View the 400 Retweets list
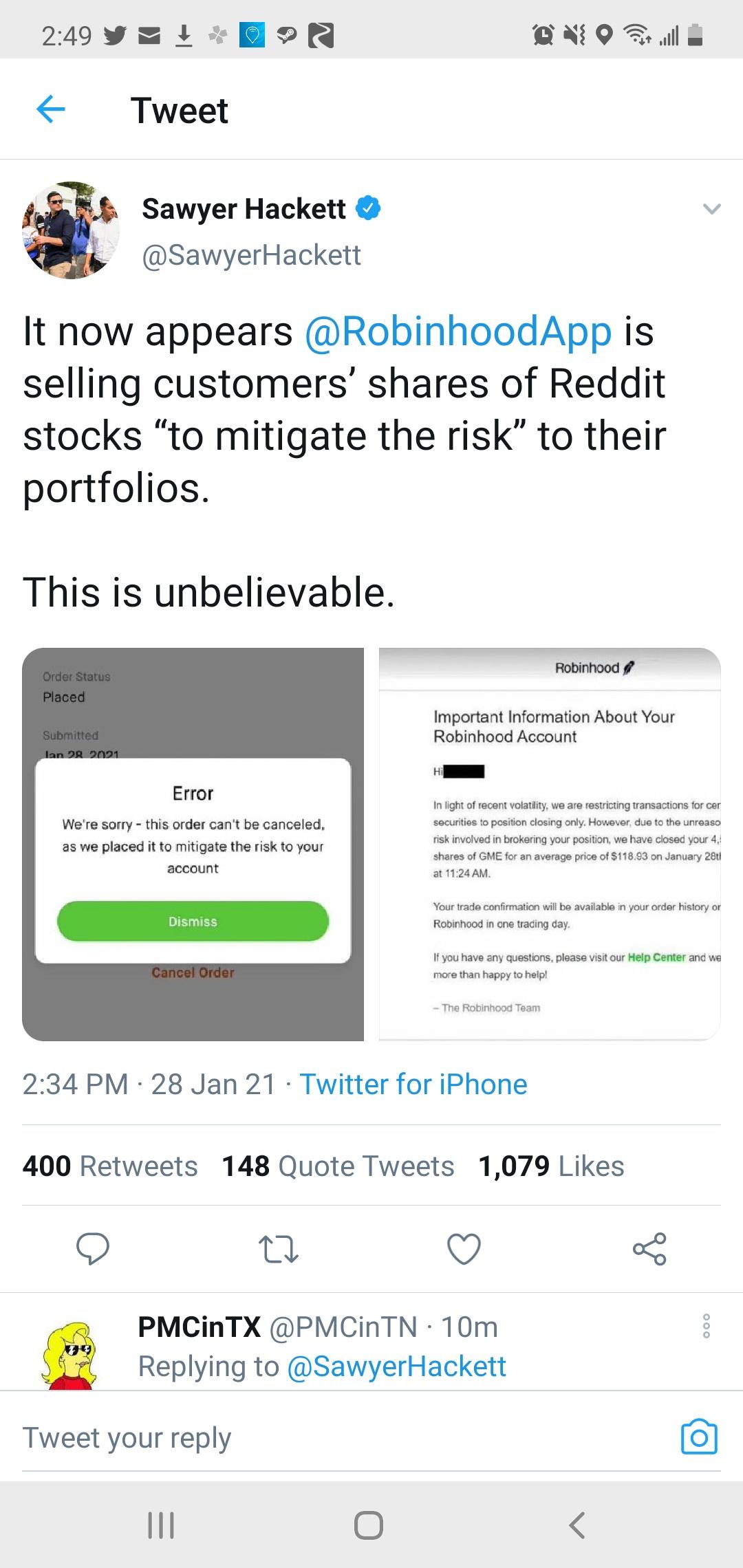The height and width of the screenshot is (1568, 743). (x=110, y=1166)
